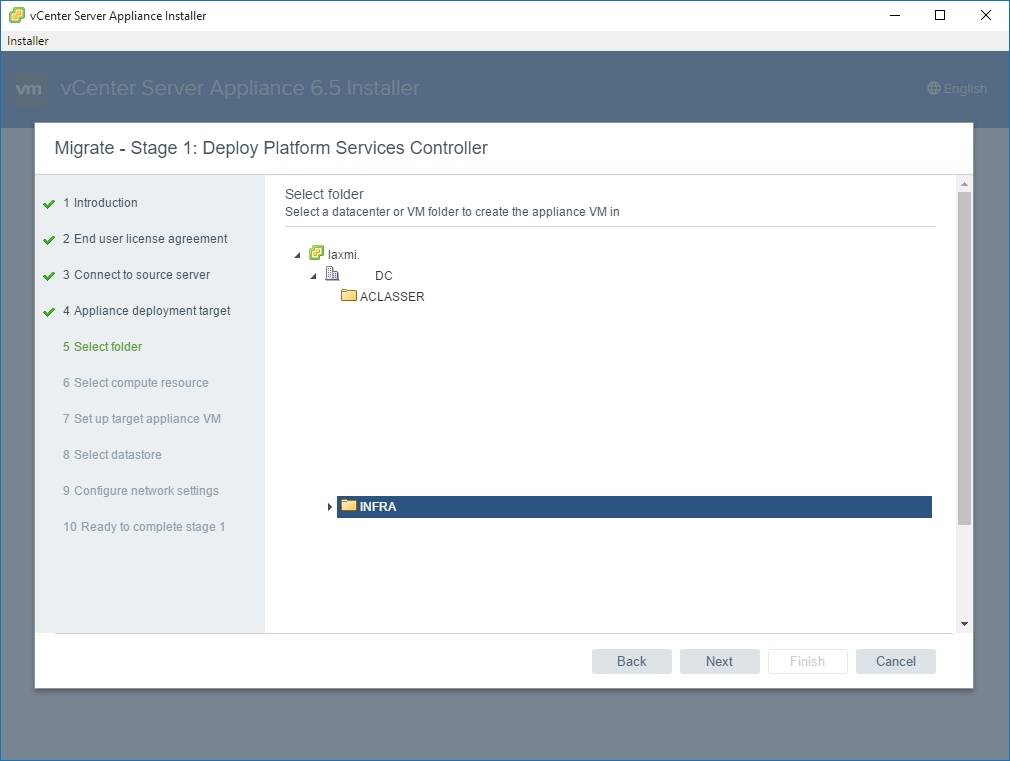Expand the INFRA folder node
This screenshot has width=1010, height=761.
(x=330, y=507)
